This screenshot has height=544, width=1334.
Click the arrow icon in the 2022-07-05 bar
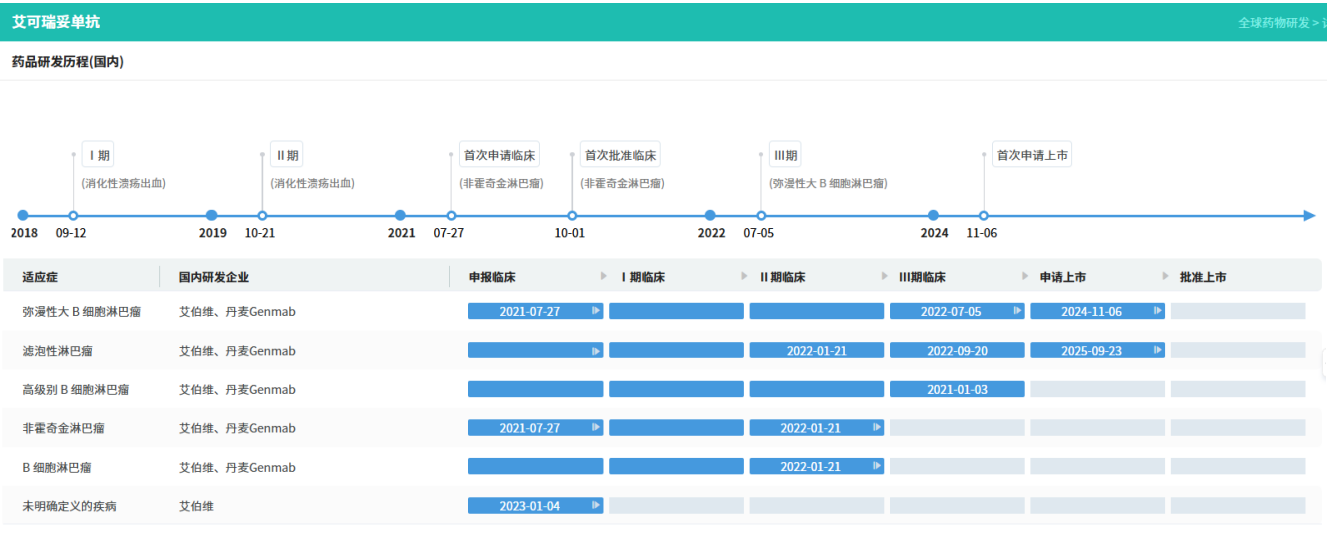[1018, 311]
